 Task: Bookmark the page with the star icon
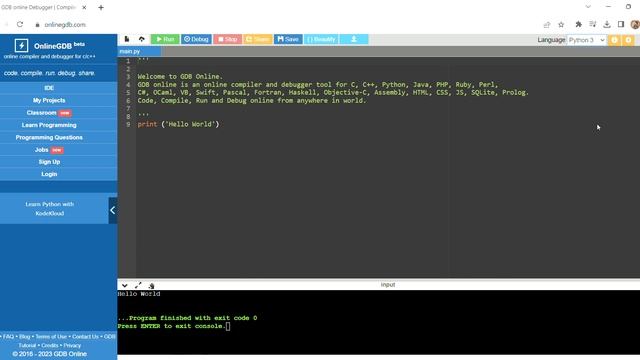click(561, 24)
